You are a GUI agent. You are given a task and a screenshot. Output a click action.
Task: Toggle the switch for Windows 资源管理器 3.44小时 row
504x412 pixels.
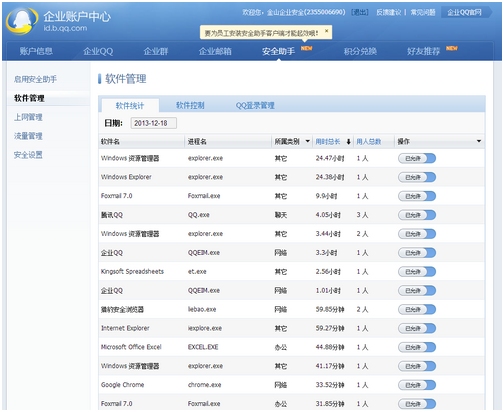pos(417,234)
